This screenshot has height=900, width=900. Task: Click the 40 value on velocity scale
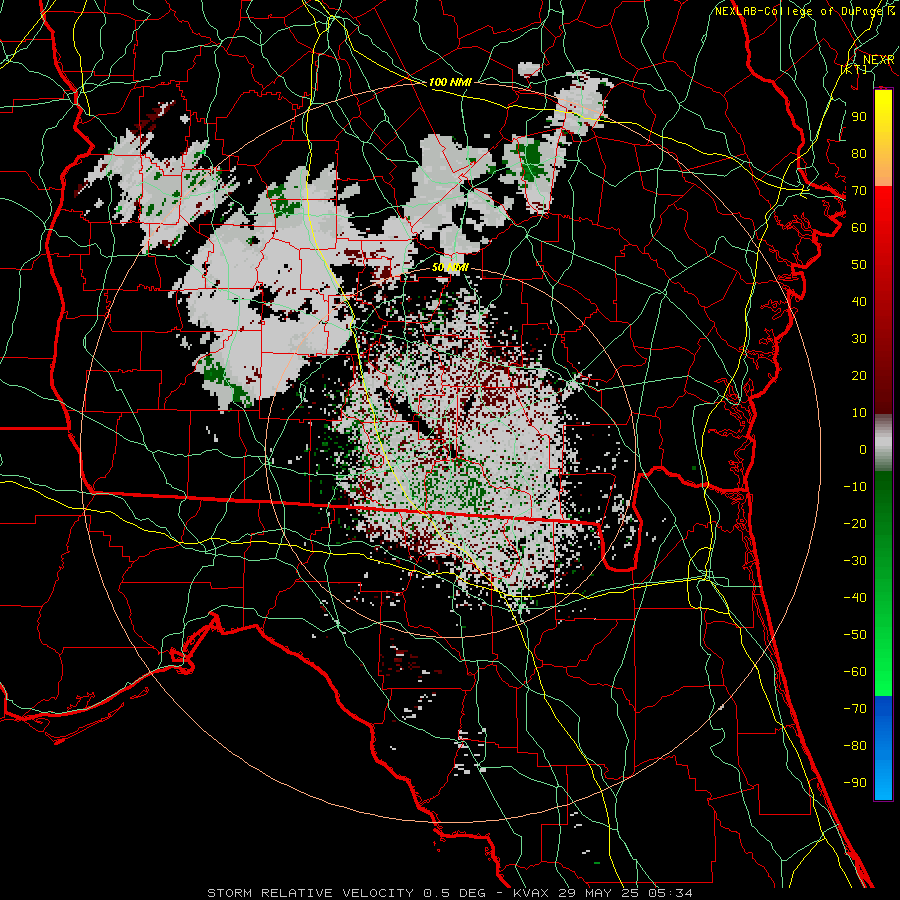click(859, 301)
